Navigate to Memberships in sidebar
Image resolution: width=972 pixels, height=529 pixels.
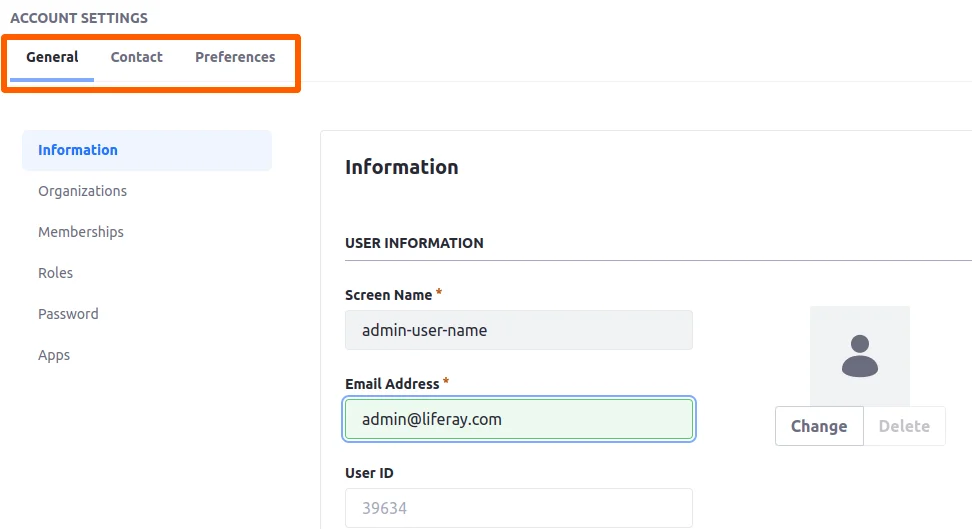pyautogui.click(x=81, y=232)
